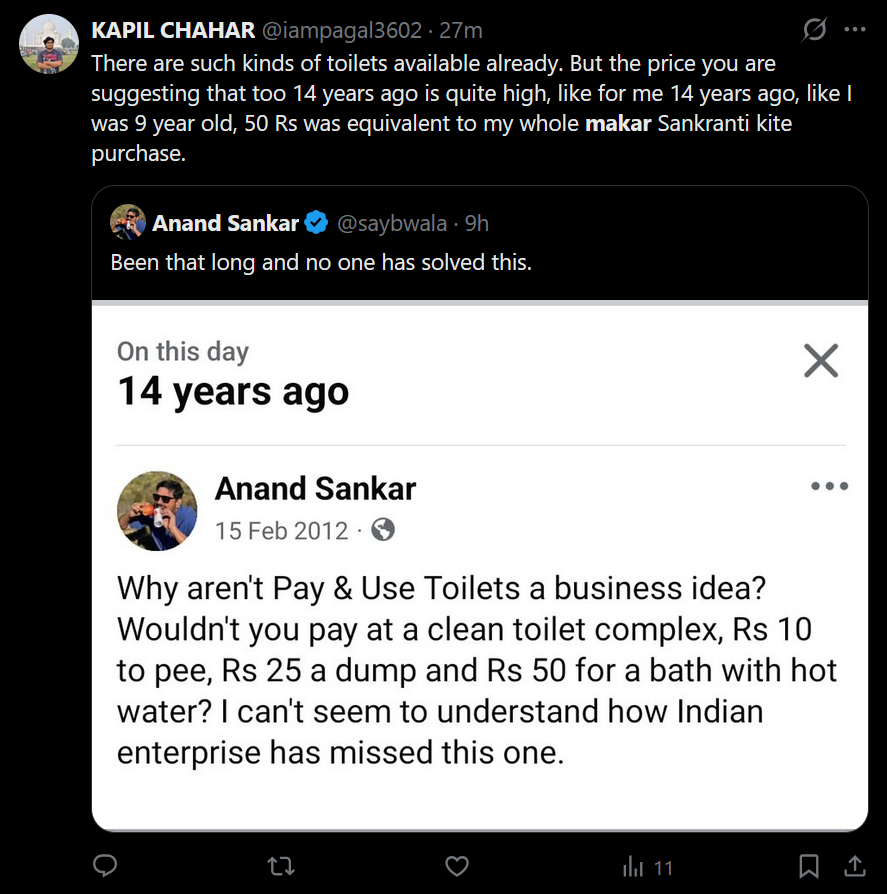
Task: Click the KAPIL CHAHAR display name
Action: pos(173,30)
